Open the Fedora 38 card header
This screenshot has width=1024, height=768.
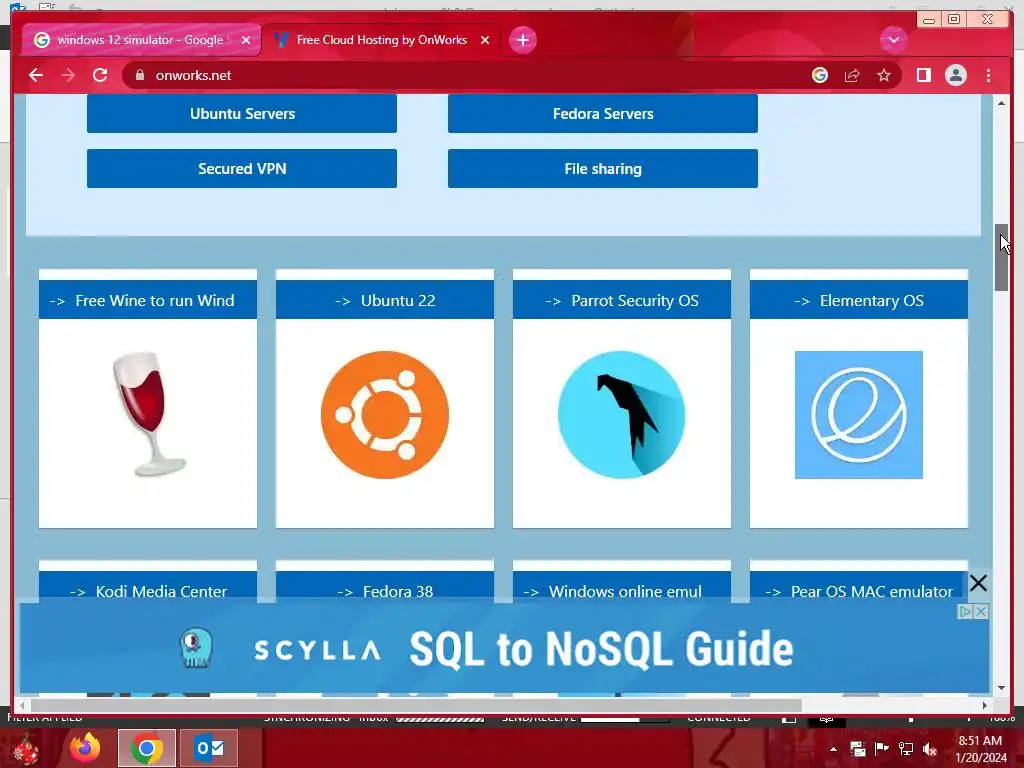point(385,588)
